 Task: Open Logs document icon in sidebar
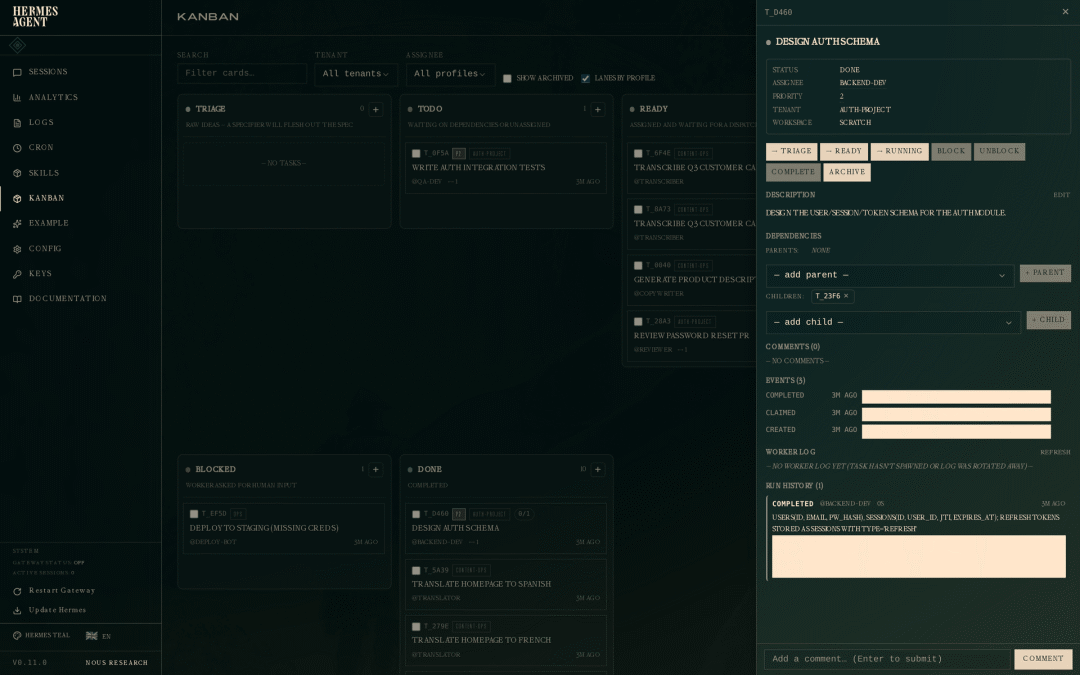(17, 123)
